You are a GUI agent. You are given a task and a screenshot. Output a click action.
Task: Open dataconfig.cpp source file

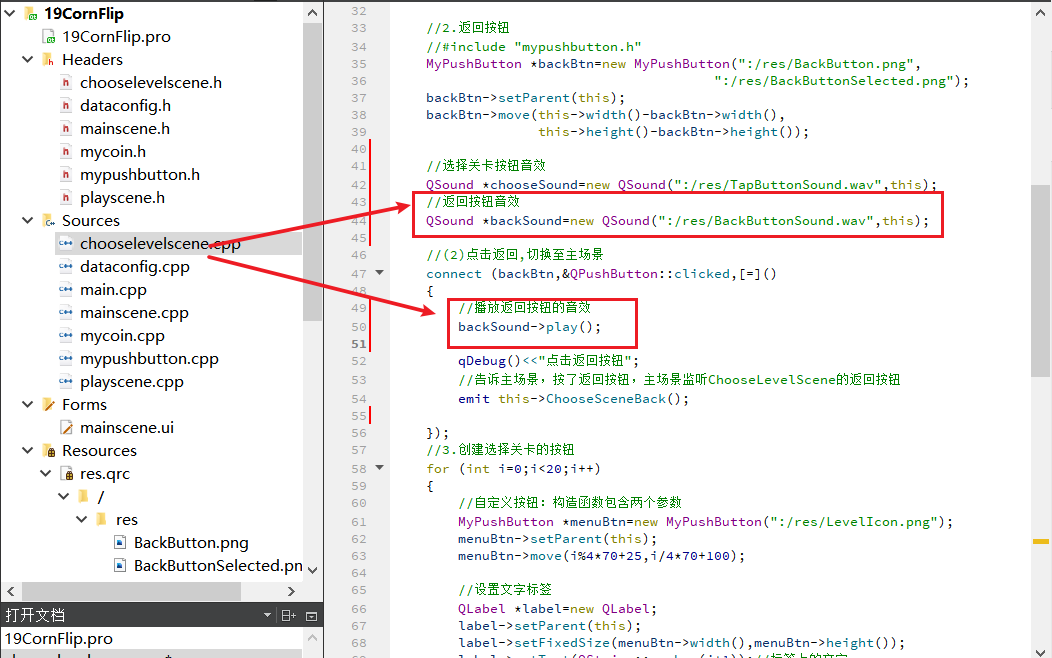coord(135,266)
